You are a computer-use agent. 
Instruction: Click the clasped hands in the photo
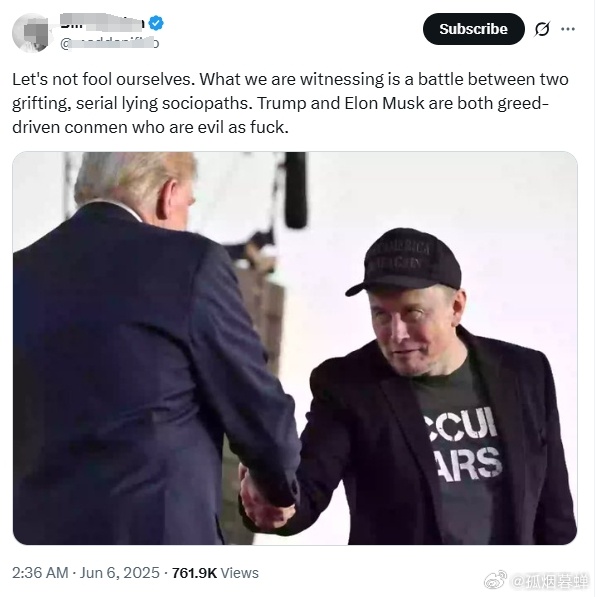(x=267, y=497)
